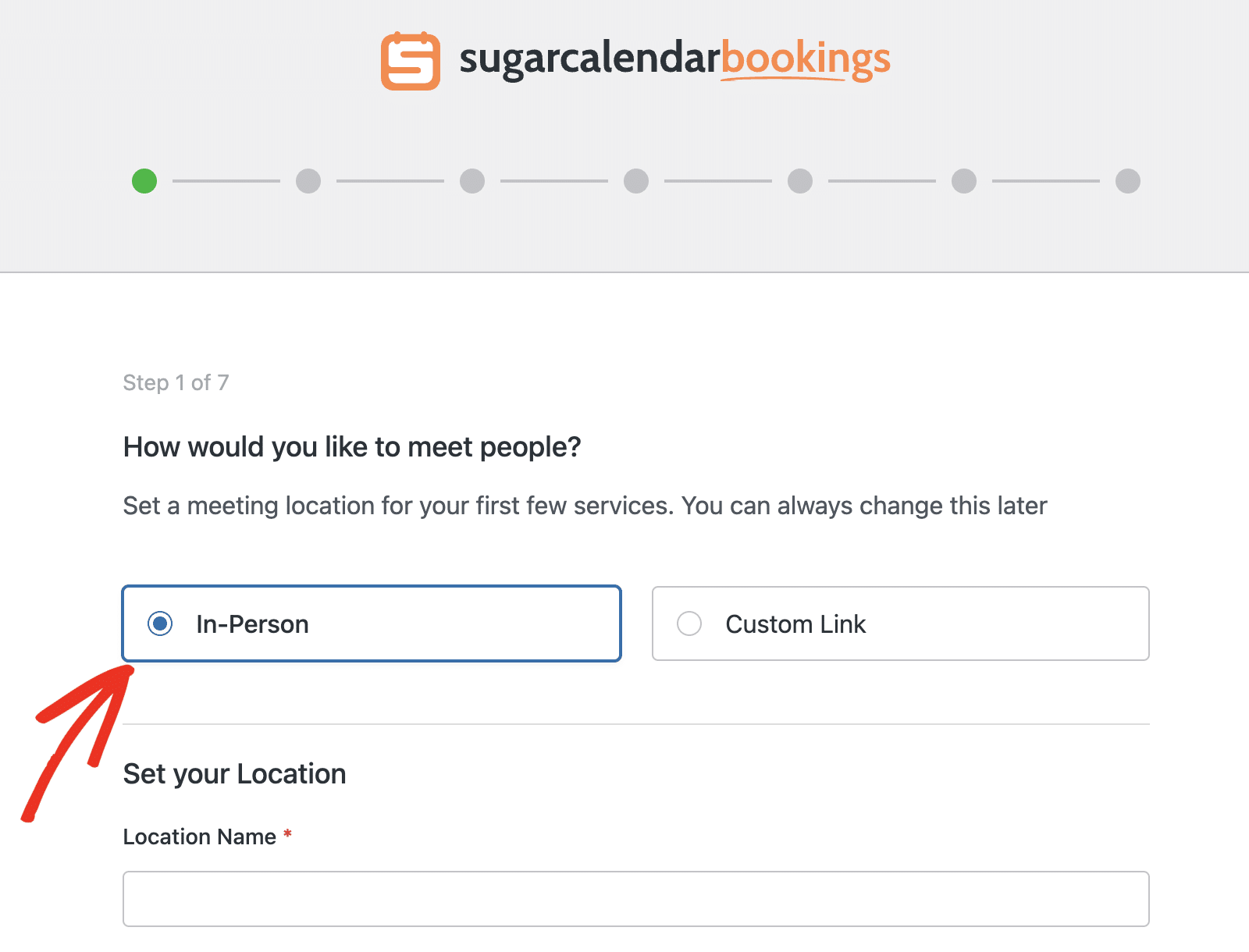Click the sixth step progress dot
The width and height of the screenshot is (1249, 952).
[964, 181]
